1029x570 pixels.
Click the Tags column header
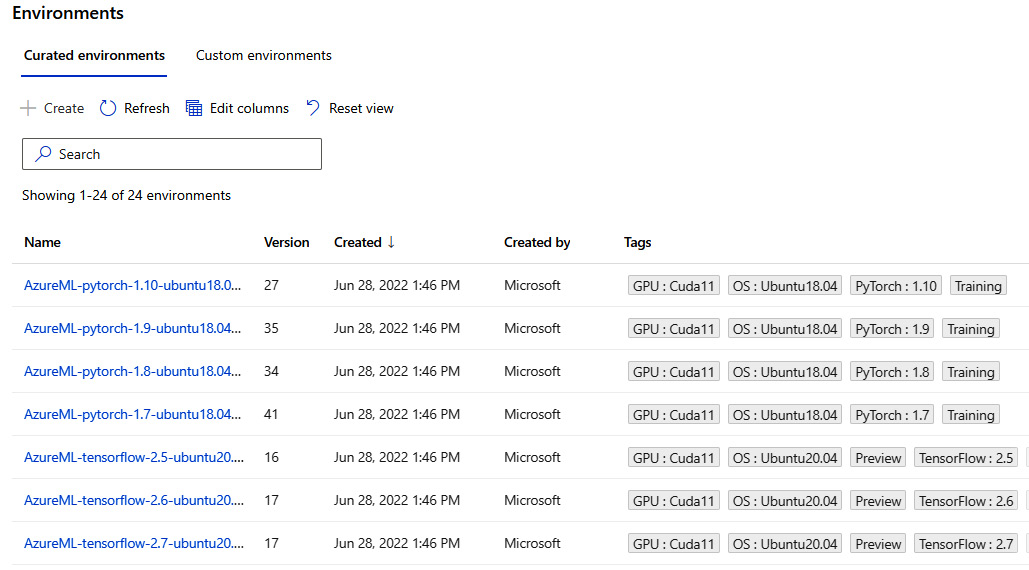[637, 242]
